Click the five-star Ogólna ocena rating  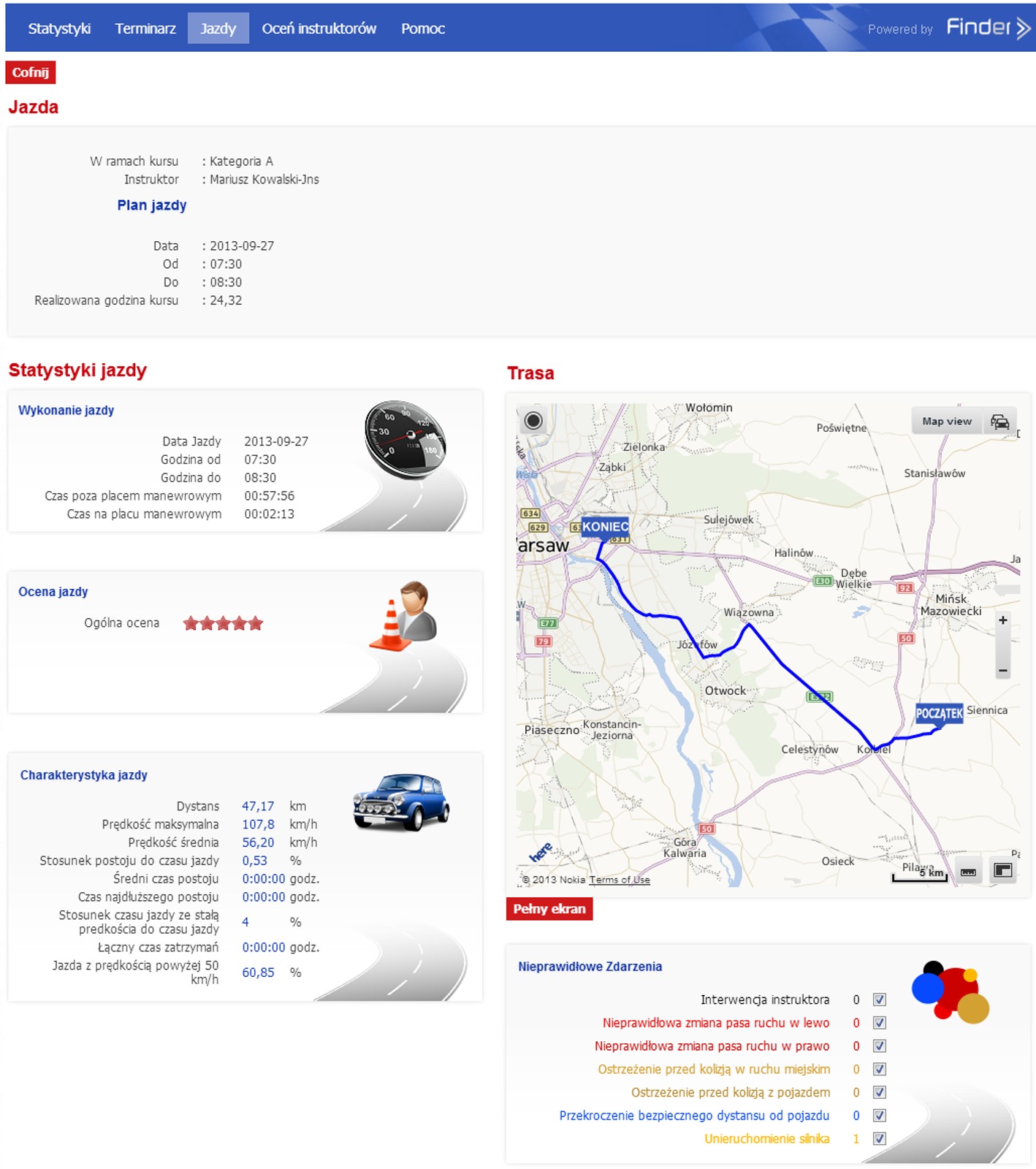[223, 623]
